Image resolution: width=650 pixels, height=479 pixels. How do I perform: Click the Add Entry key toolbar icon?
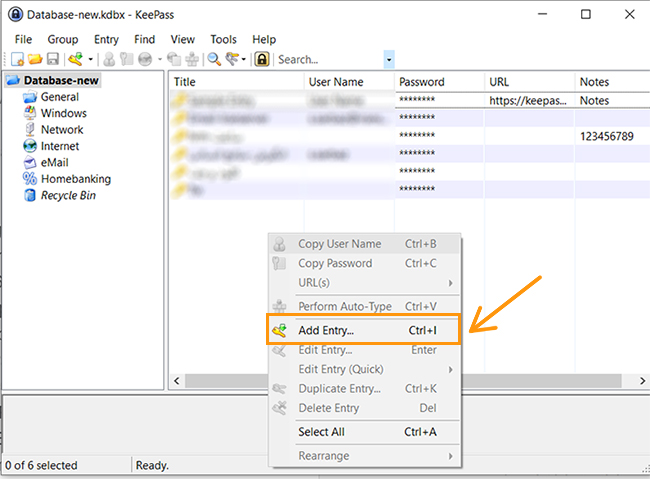[x=76, y=59]
